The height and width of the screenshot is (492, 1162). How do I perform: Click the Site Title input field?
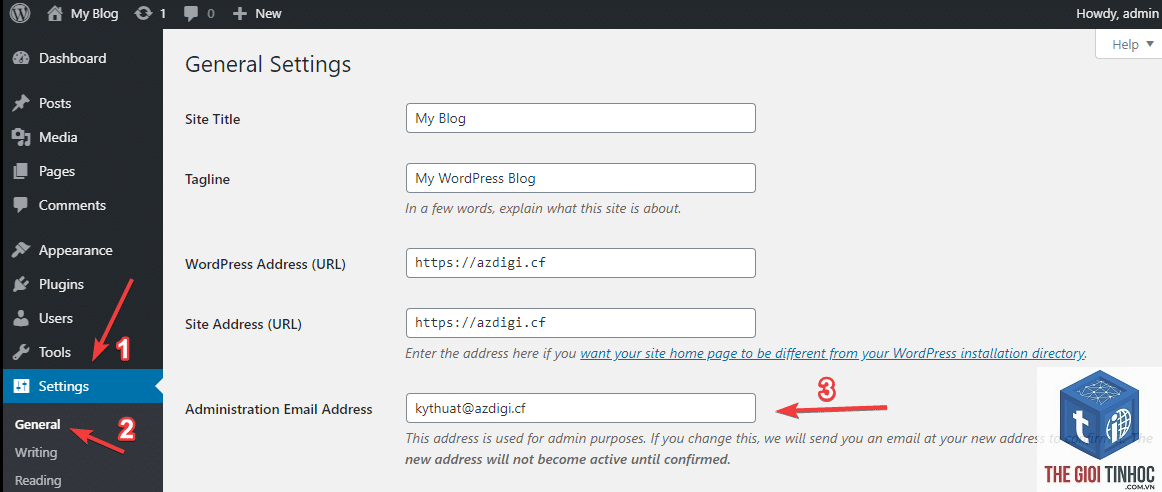[x=581, y=119]
